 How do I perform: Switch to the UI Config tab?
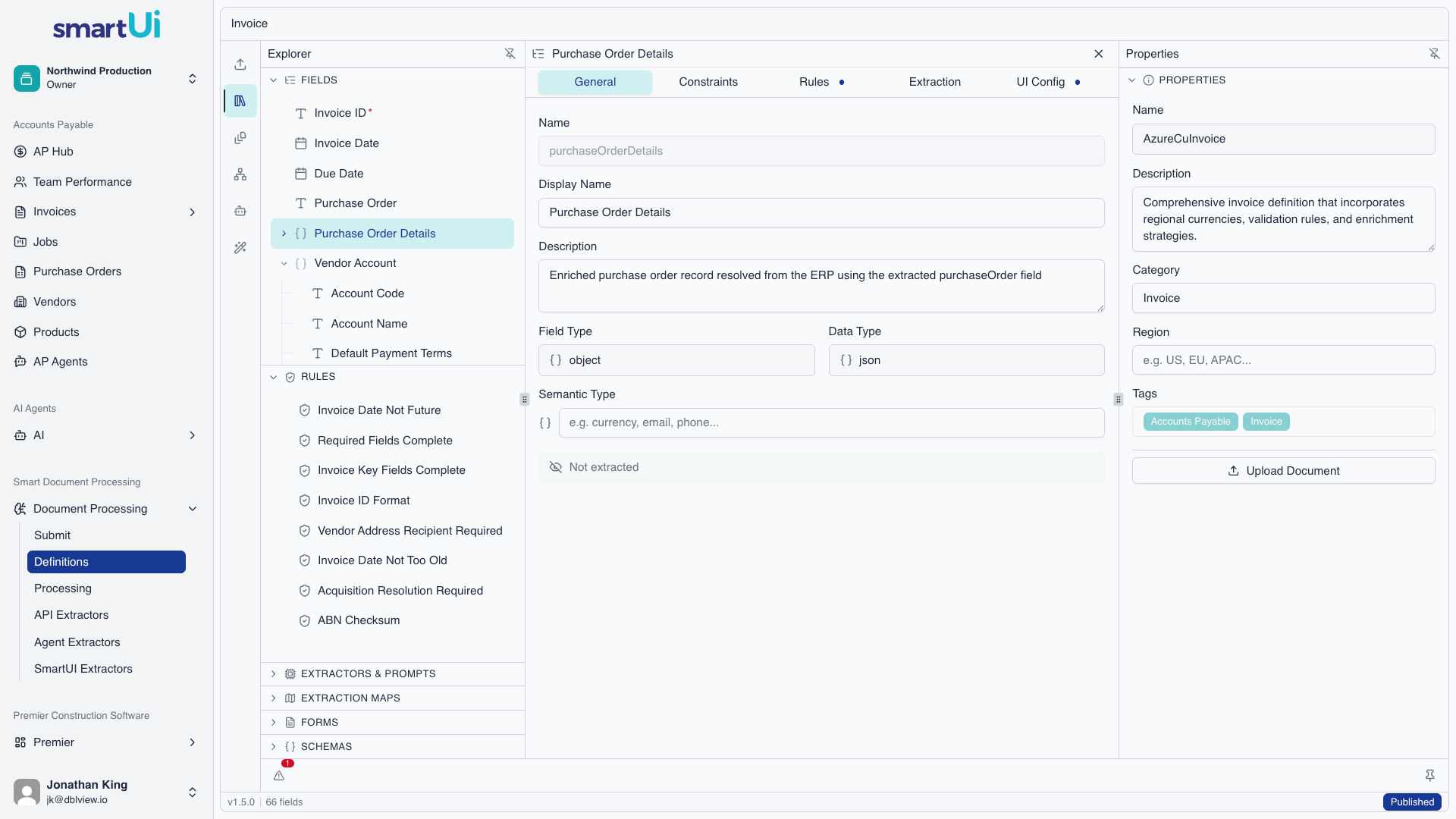pos(1048,82)
